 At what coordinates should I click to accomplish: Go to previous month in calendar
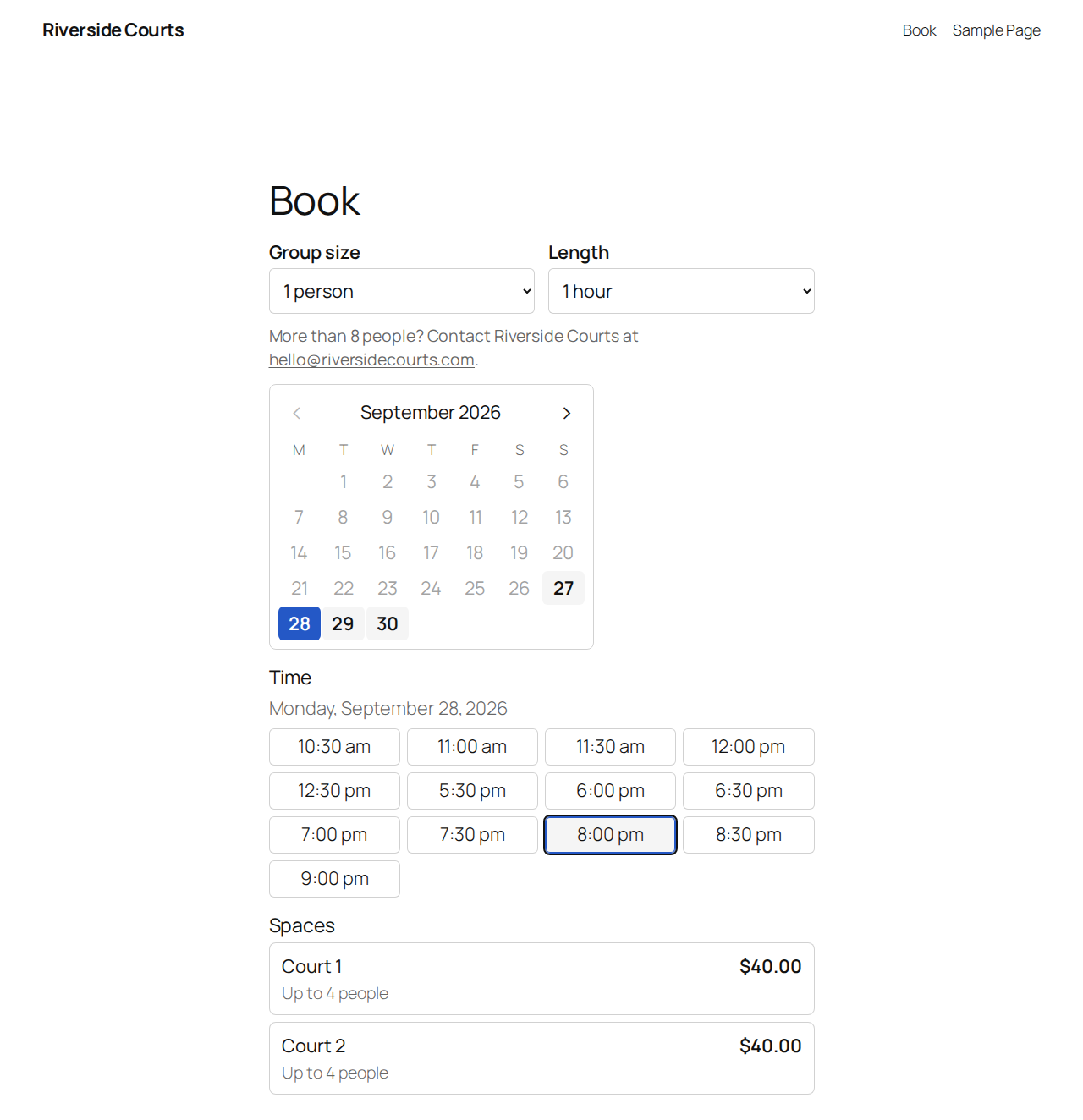(x=296, y=413)
